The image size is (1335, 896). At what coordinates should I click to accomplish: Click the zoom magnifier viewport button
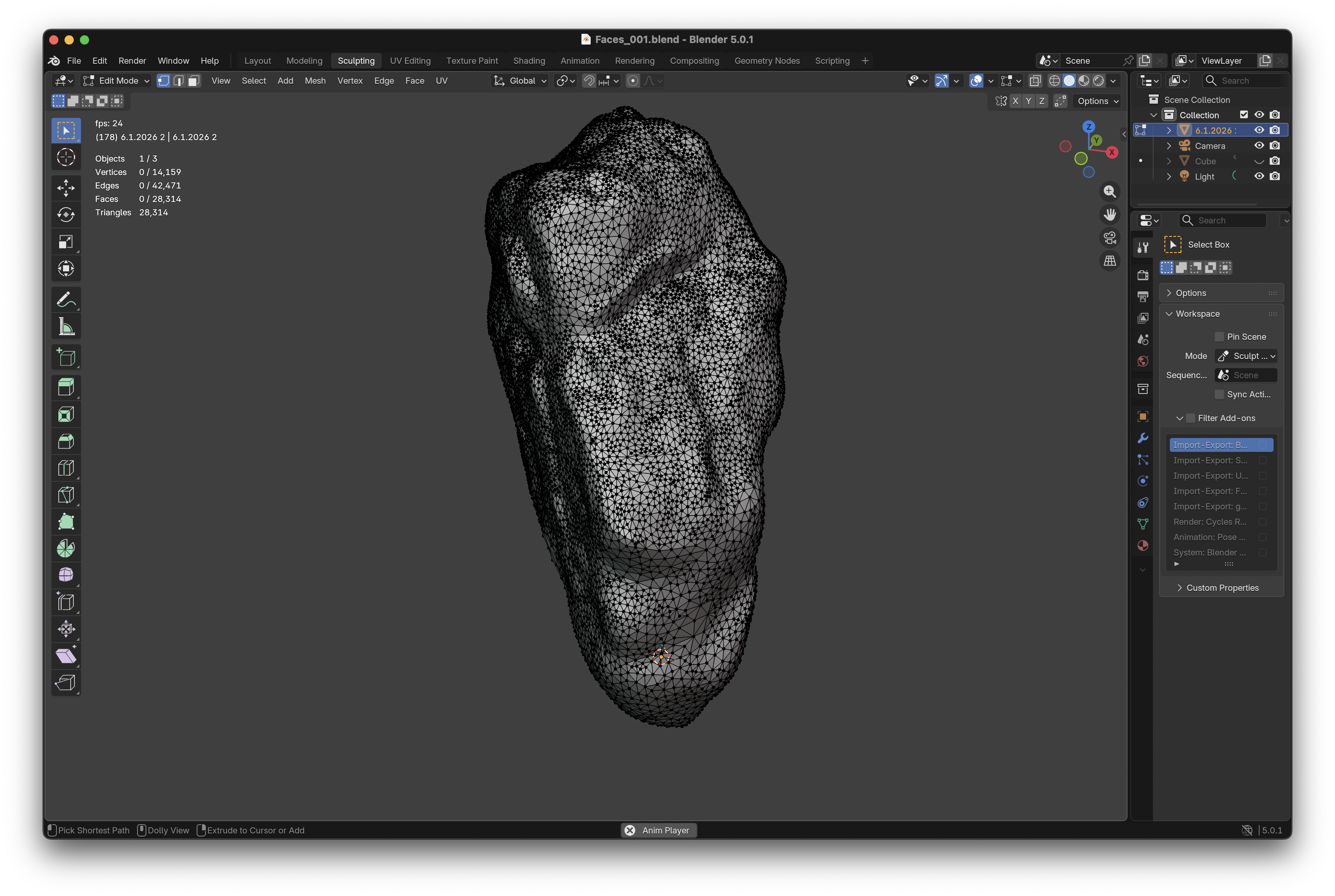click(1109, 192)
